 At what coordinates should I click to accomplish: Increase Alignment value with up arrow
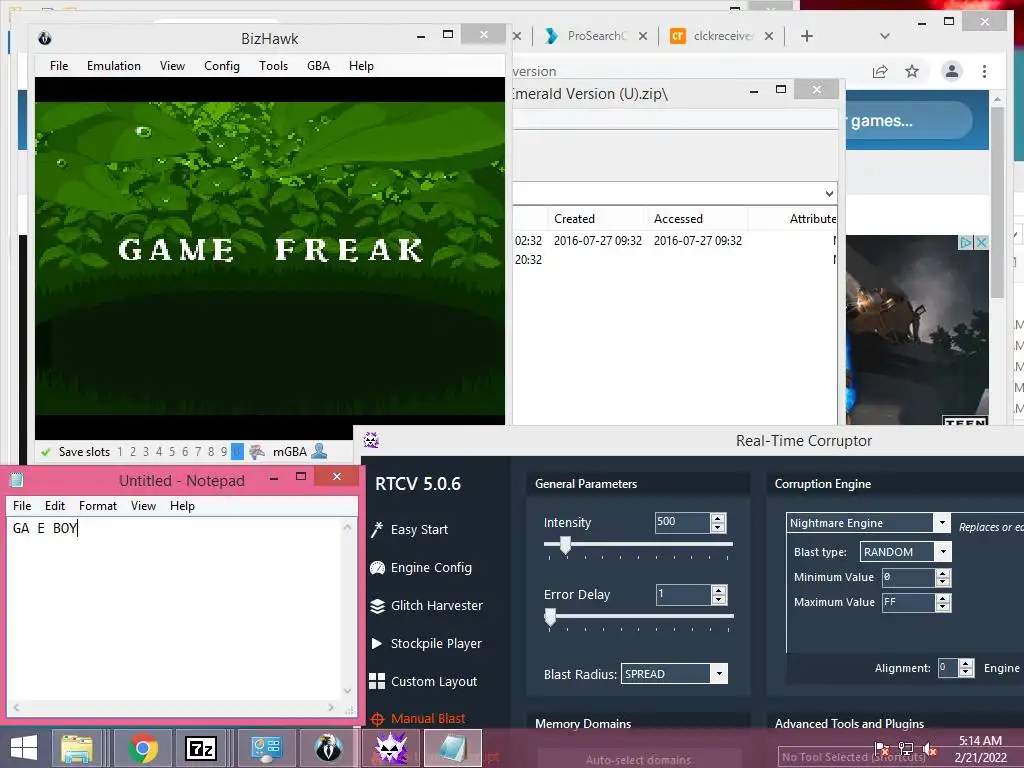(966, 663)
